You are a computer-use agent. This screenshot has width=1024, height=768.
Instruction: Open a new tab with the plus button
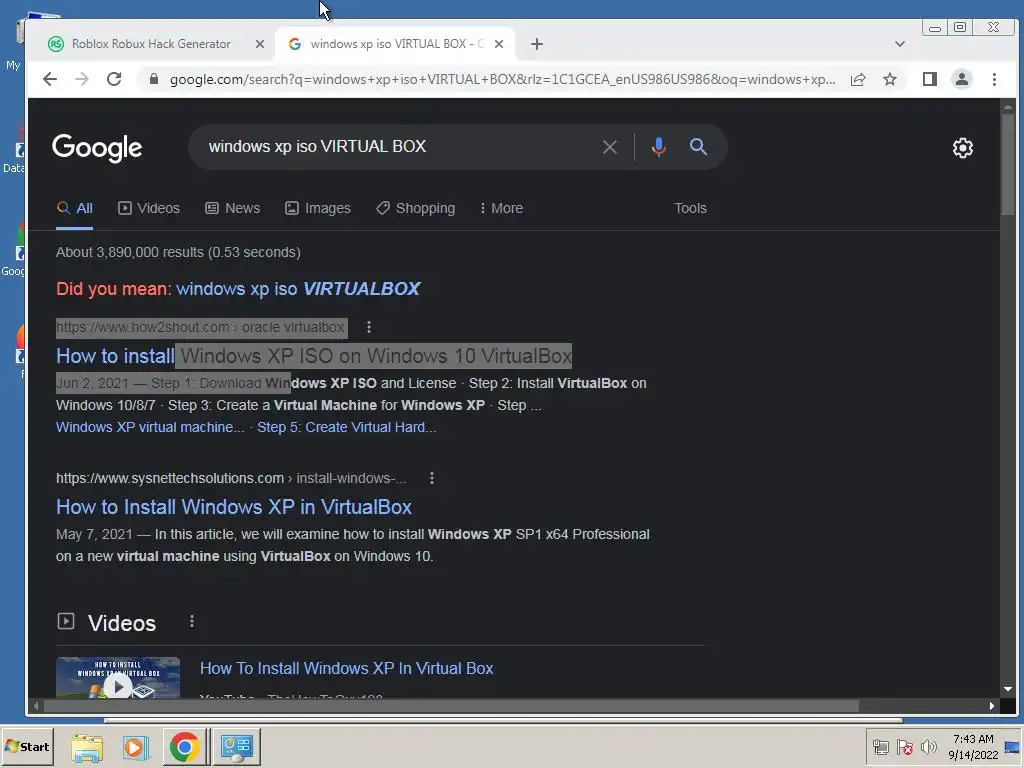[537, 44]
